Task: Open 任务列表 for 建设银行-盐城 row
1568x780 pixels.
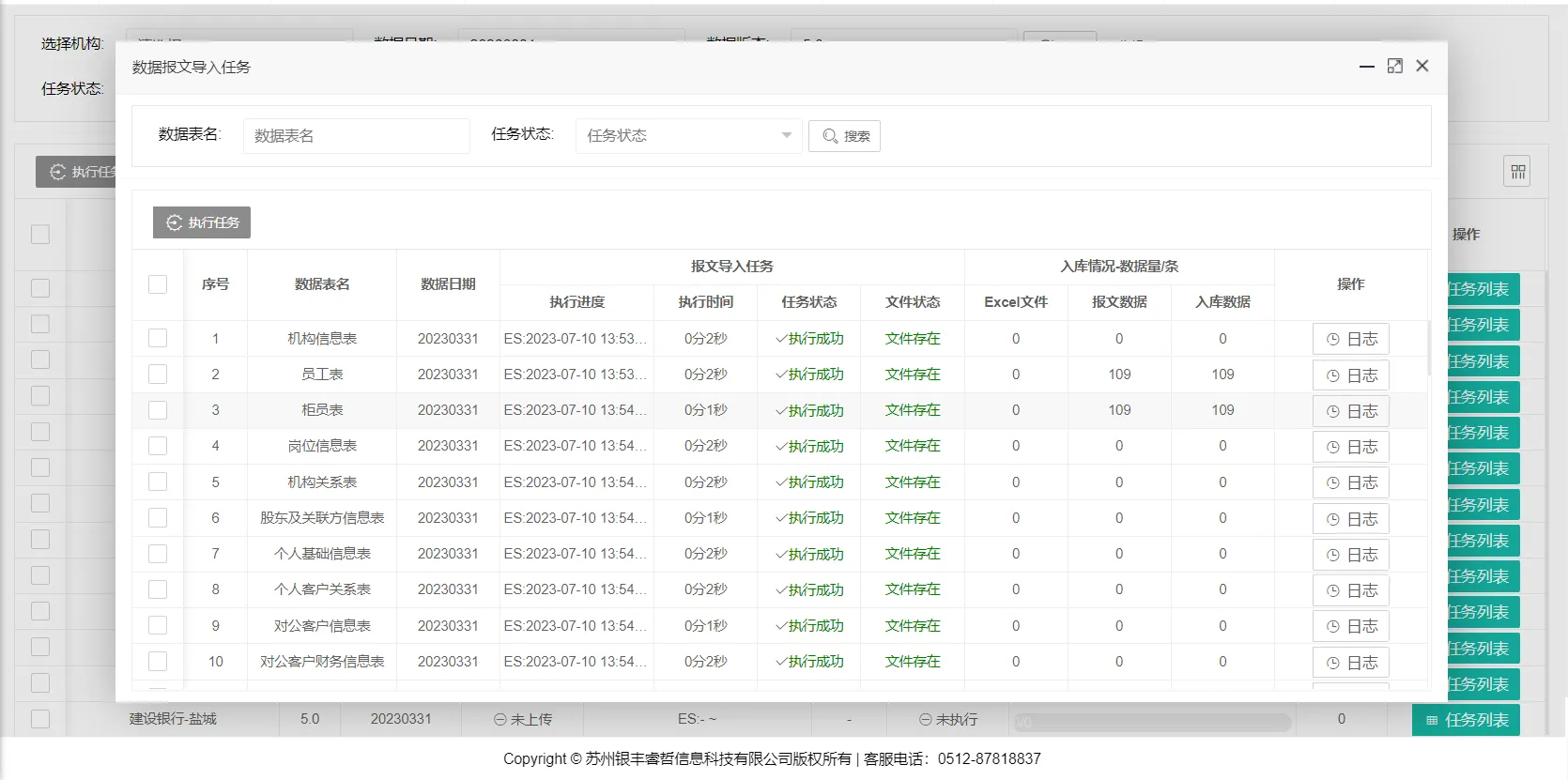Action: 1466,720
